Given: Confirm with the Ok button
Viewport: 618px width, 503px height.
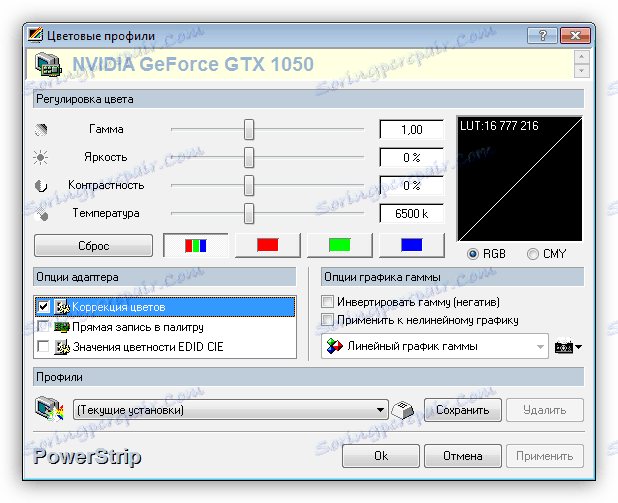Looking at the screenshot, I should (x=381, y=456).
